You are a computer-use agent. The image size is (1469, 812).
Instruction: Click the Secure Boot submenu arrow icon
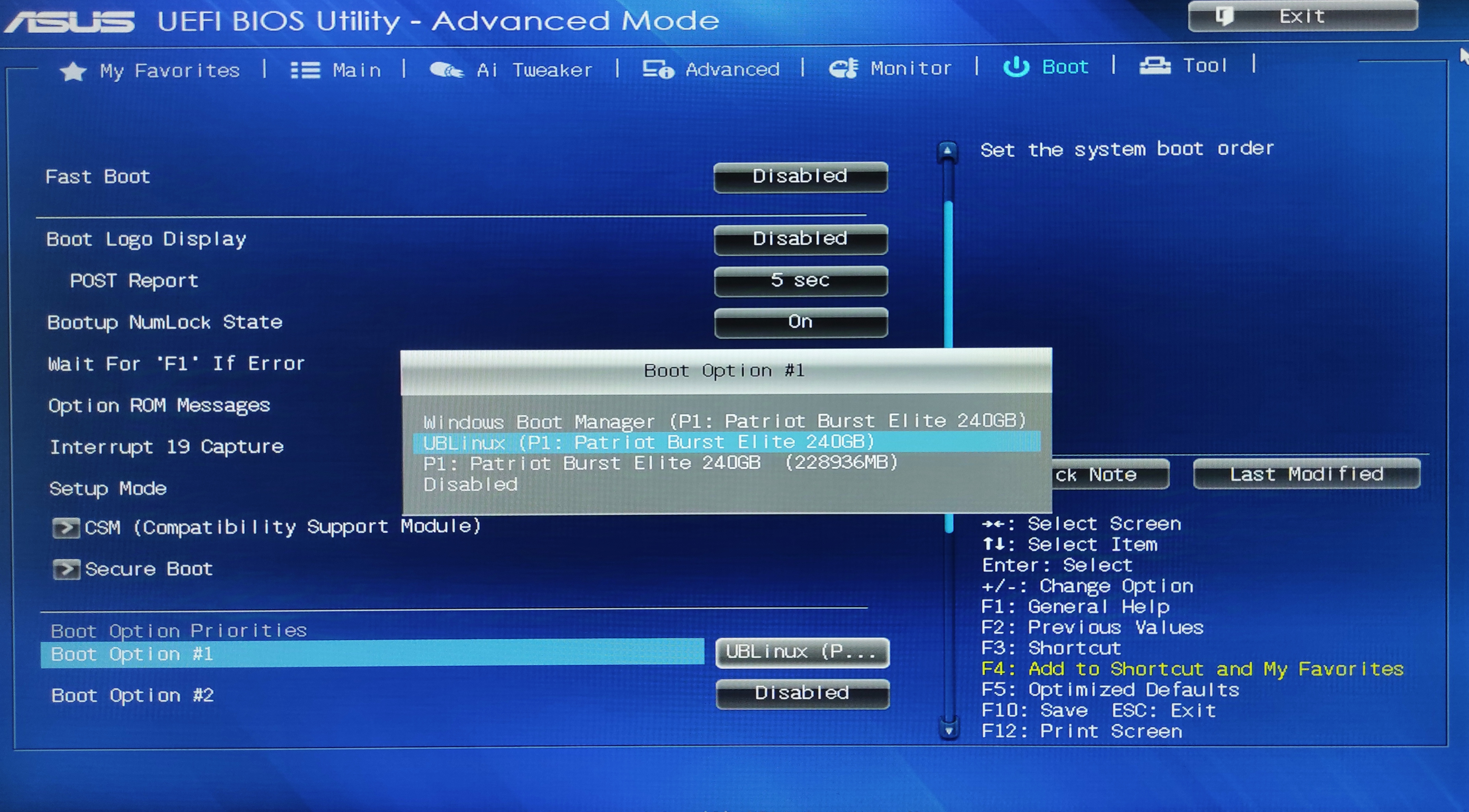coord(66,569)
